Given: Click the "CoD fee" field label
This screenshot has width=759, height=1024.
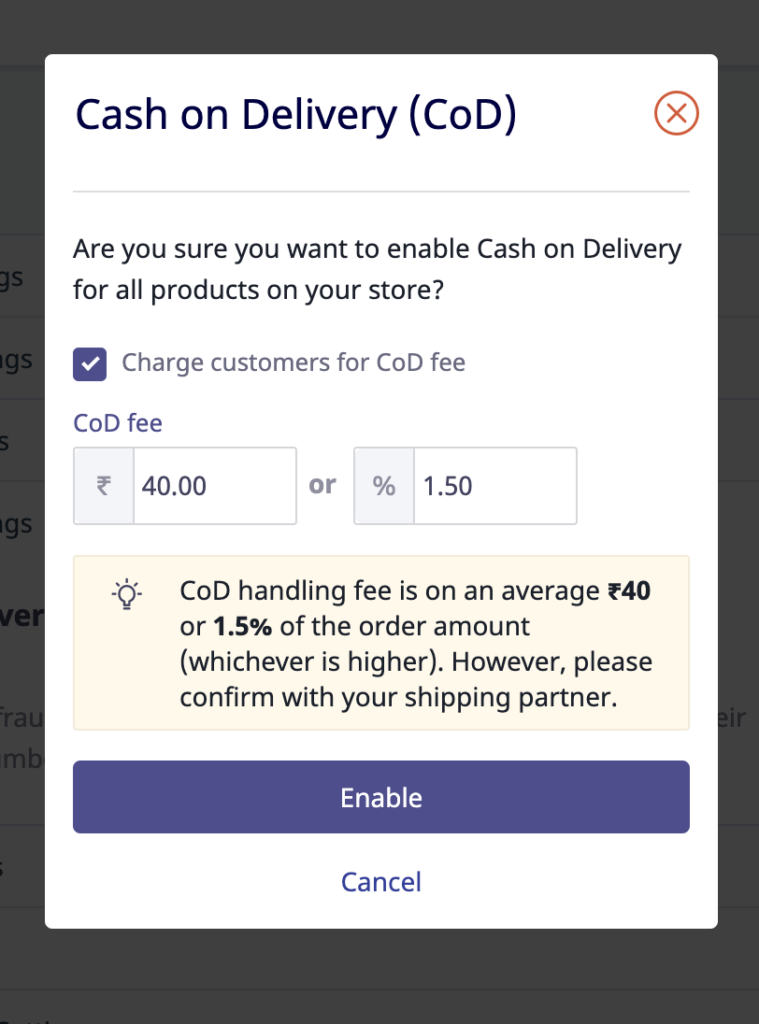Looking at the screenshot, I should (x=118, y=423).
